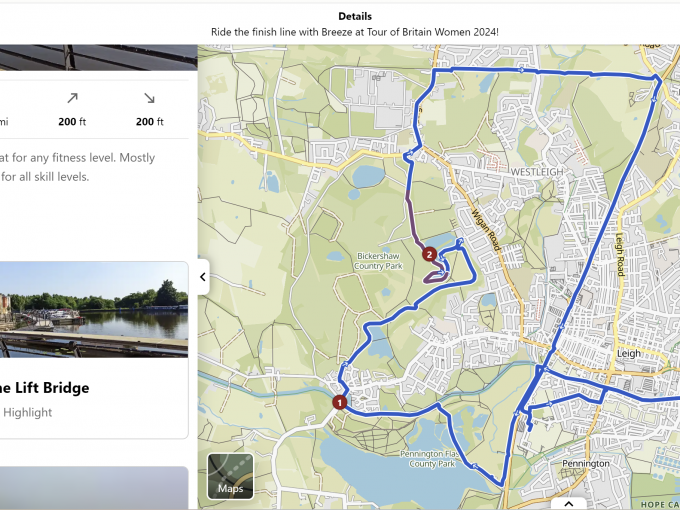Click the uphill elevation arrow icon
This screenshot has width=680, height=510.
(x=72, y=98)
